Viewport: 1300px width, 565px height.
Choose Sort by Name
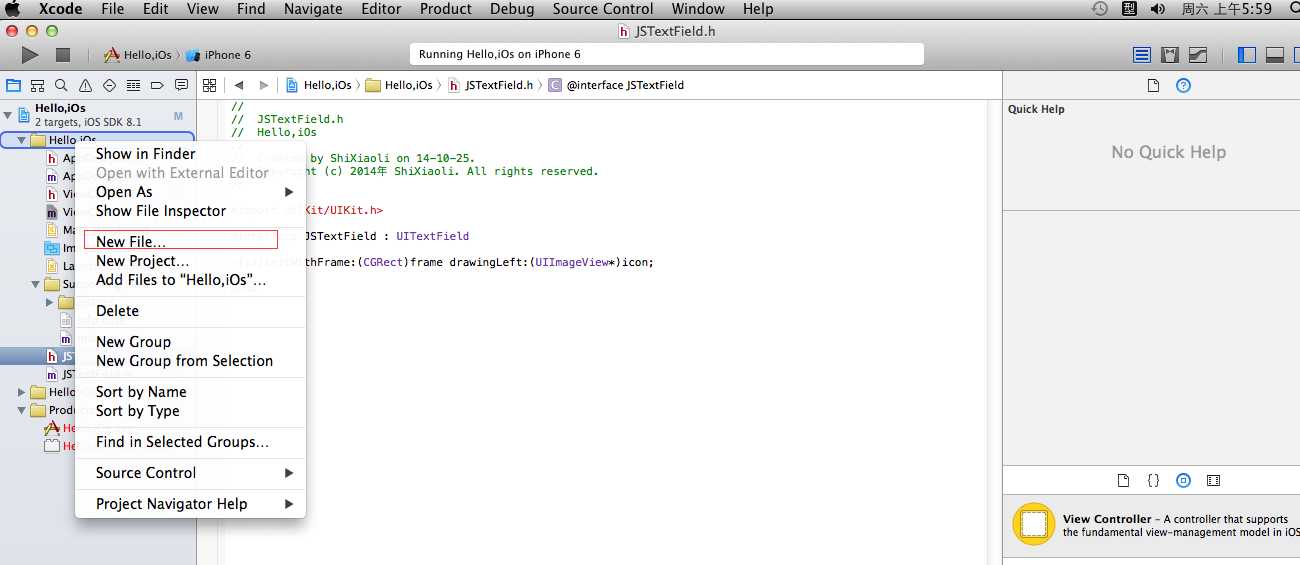pos(190,392)
